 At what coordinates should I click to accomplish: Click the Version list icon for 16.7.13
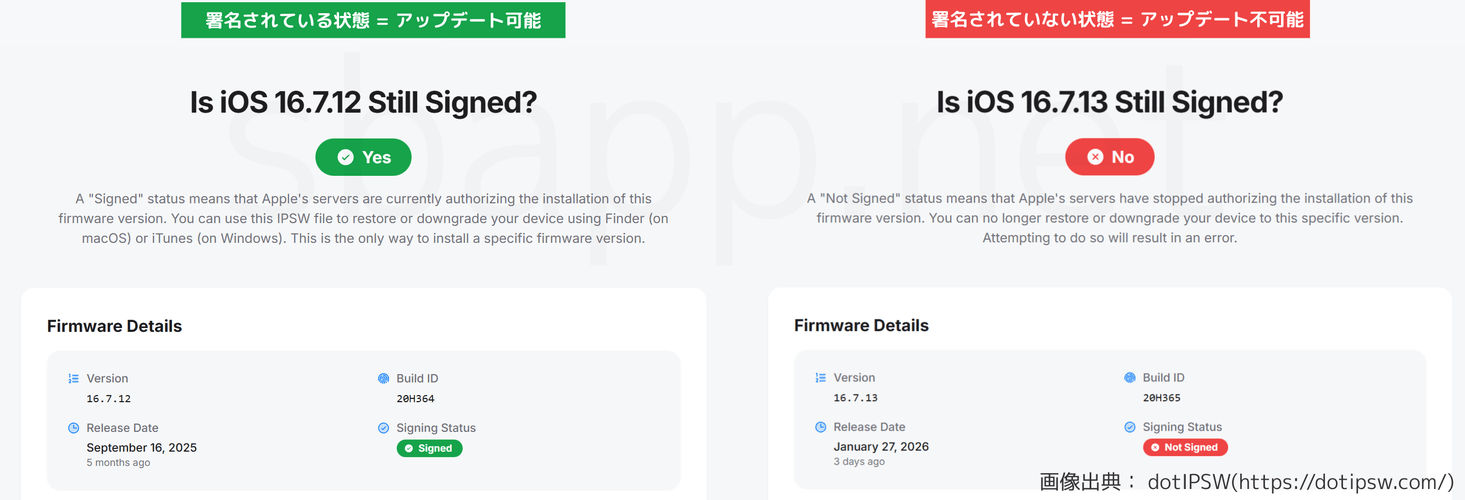(x=820, y=378)
